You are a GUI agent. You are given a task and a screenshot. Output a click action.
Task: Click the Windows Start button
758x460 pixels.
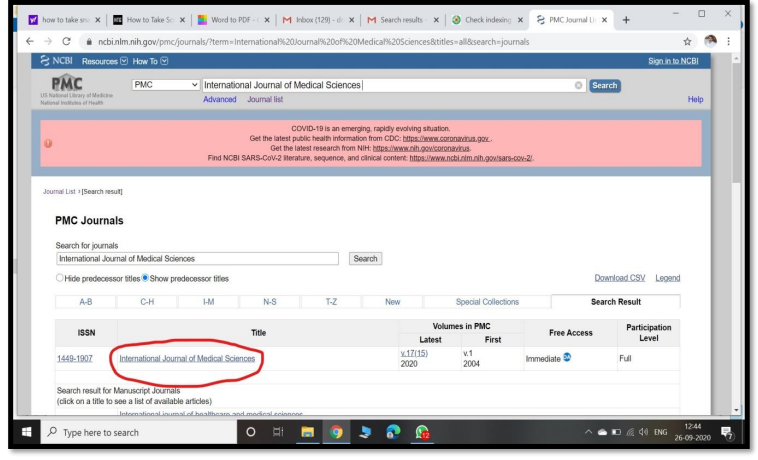tap(19, 432)
